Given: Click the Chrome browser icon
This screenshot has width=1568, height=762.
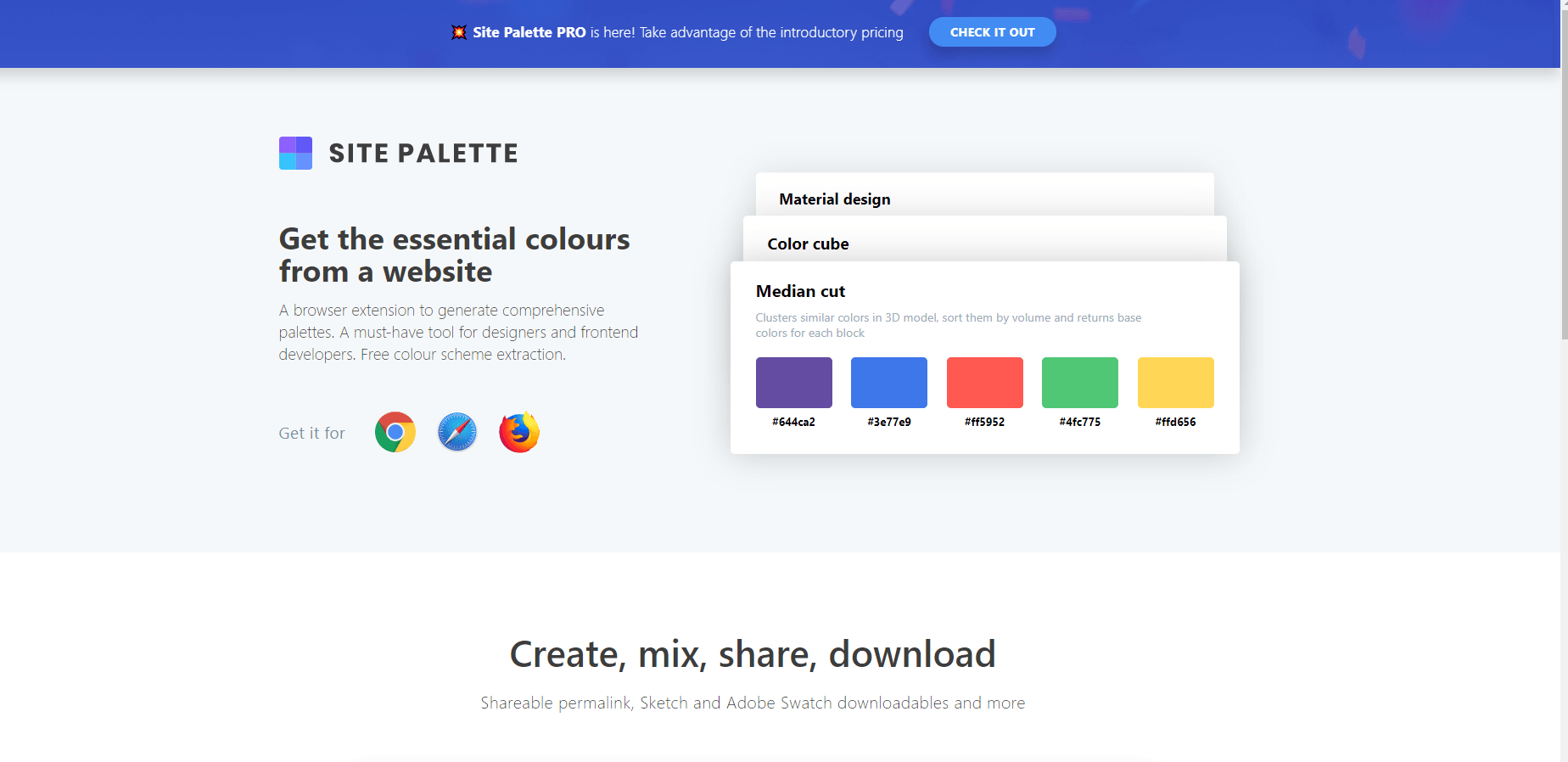Looking at the screenshot, I should click(x=395, y=432).
